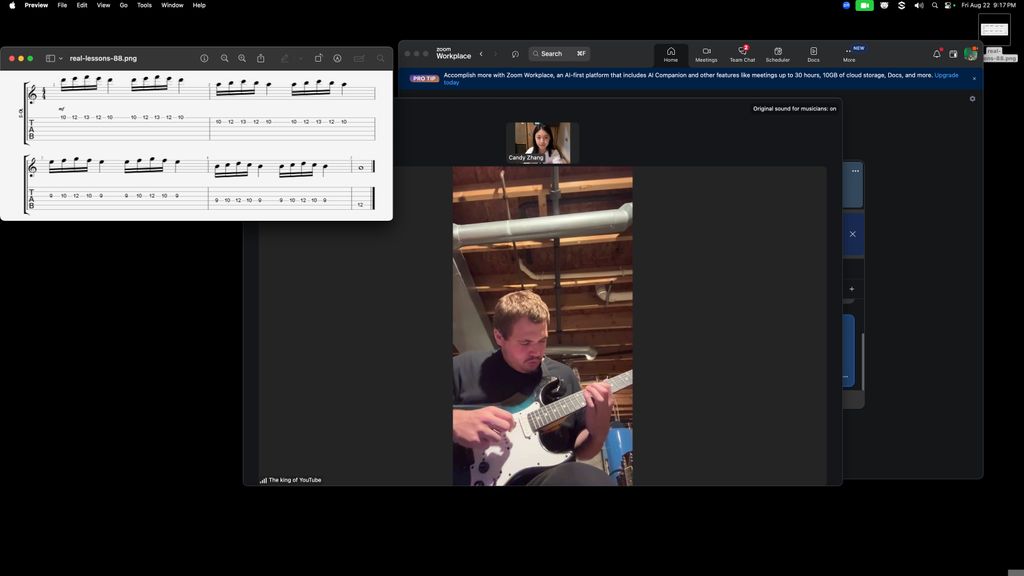Switch to the Meetings tab in Zoom

[706, 54]
